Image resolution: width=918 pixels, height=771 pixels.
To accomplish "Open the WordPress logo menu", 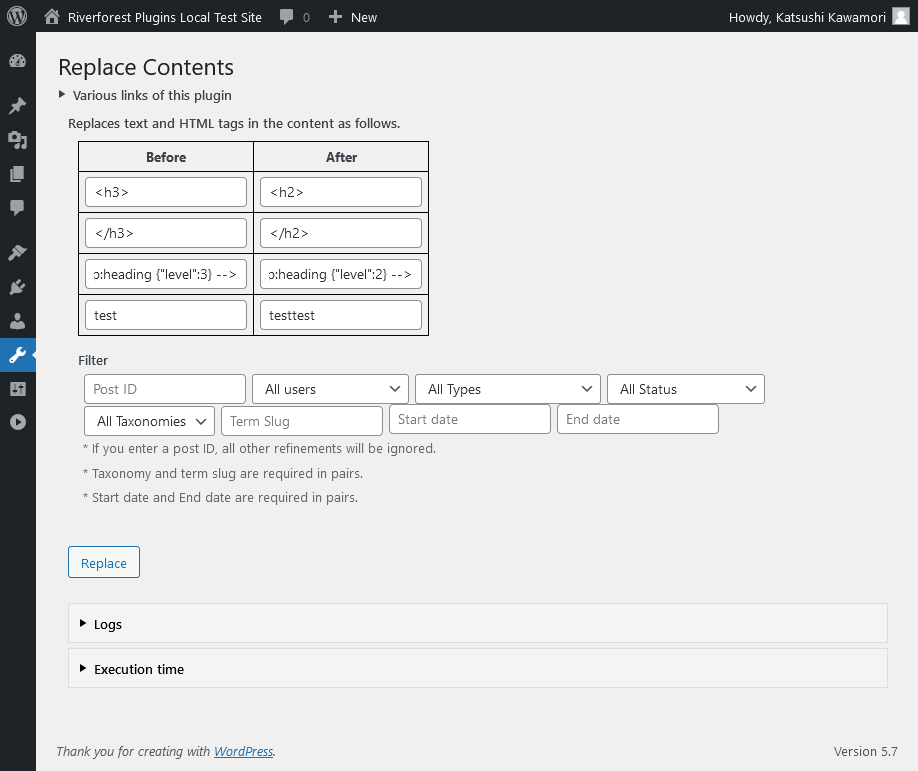I will (x=17, y=16).
